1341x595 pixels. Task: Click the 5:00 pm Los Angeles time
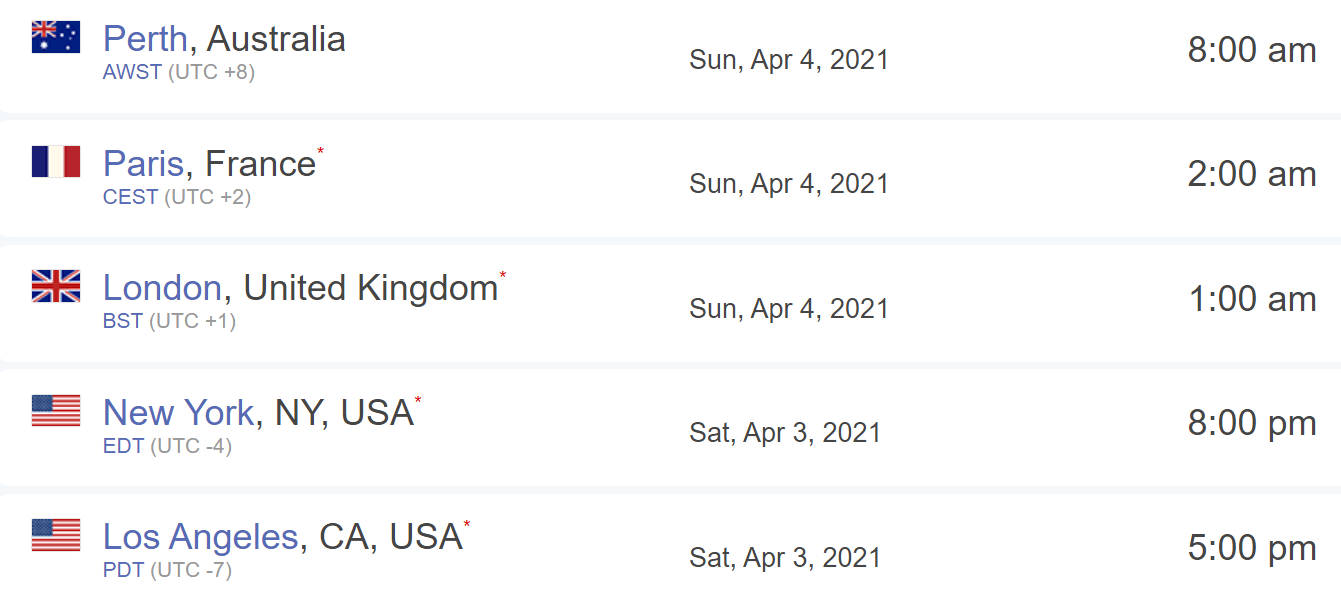(x=1251, y=548)
